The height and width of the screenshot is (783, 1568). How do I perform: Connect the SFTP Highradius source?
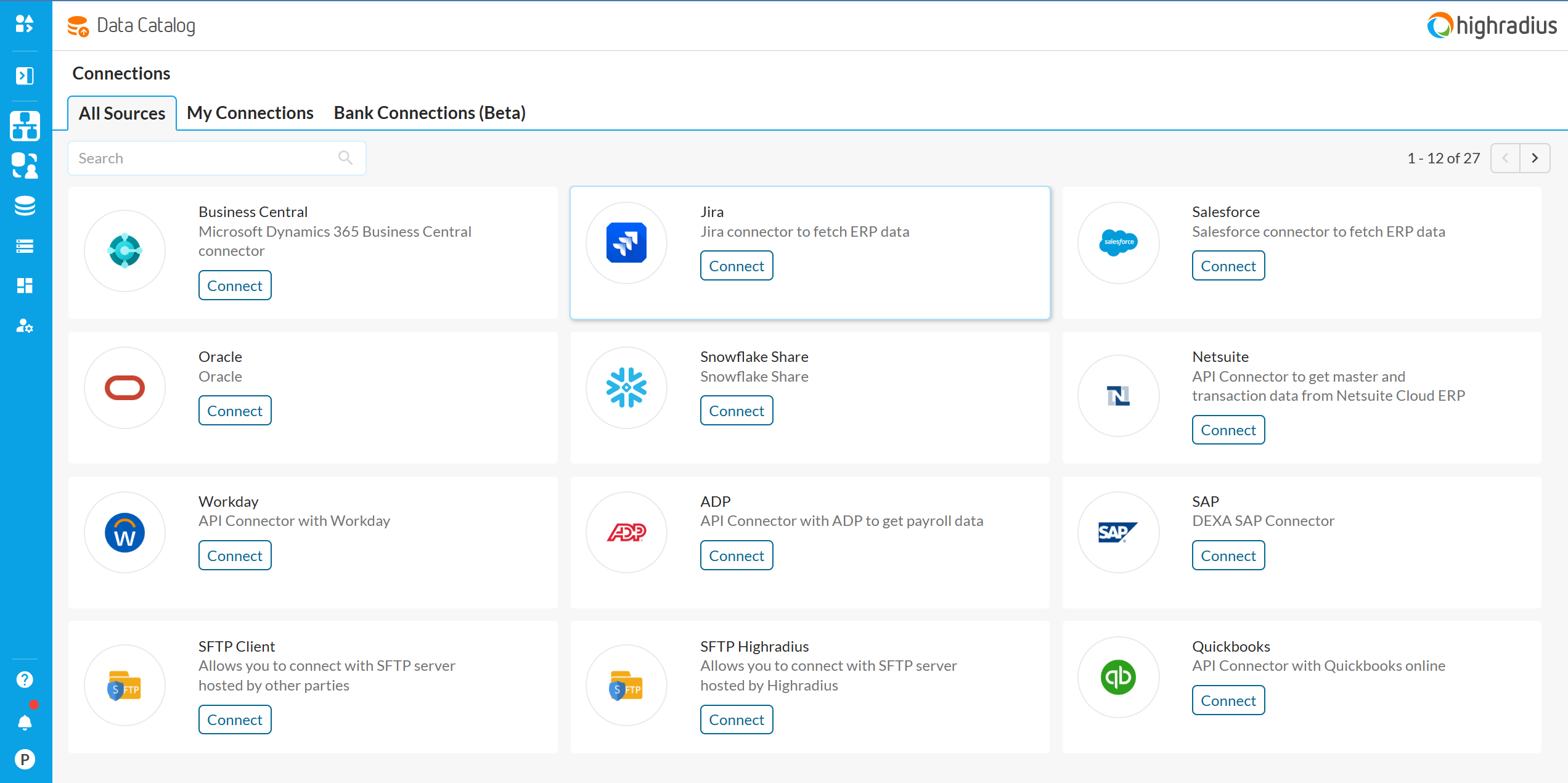737,719
